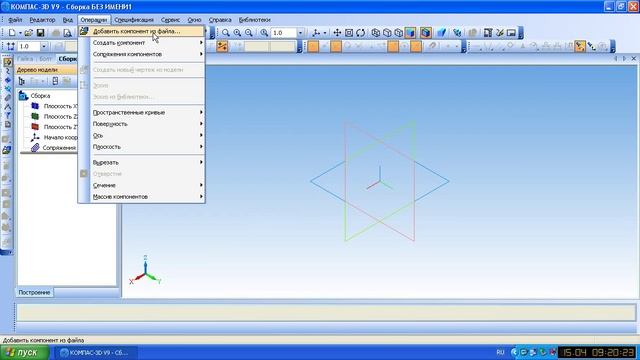Click the Дерево модели panel header
Screen dimensions: 640x360
(47, 70)
